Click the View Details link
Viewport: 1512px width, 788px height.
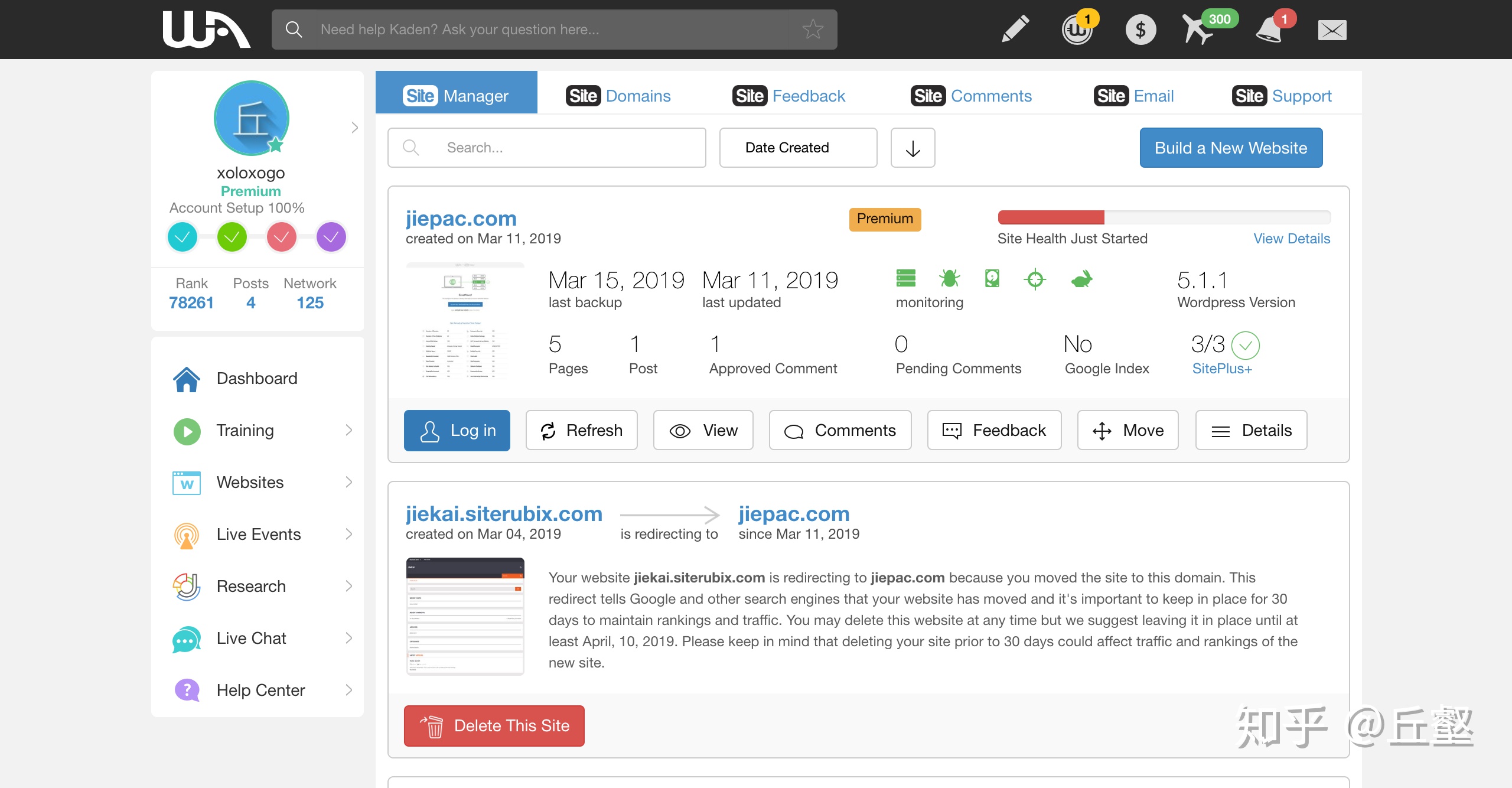1292,239
